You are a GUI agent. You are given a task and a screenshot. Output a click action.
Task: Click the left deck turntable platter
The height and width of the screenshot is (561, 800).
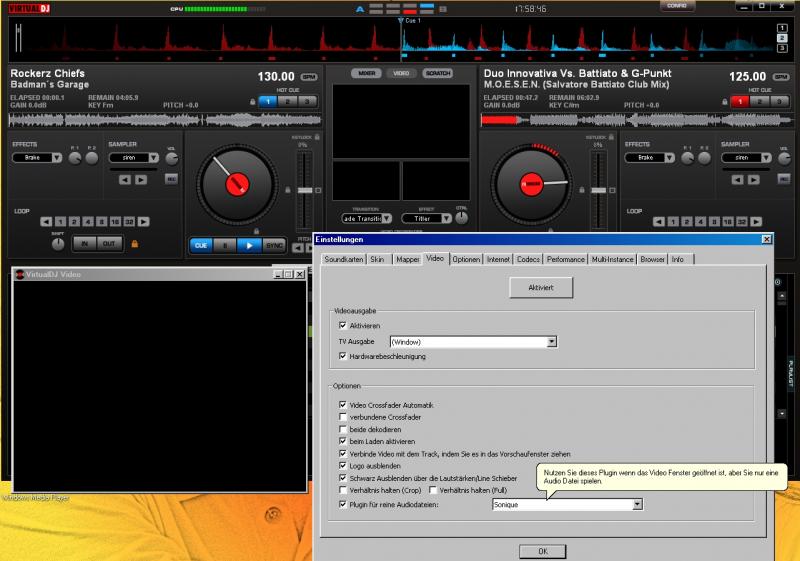point(237,185)
